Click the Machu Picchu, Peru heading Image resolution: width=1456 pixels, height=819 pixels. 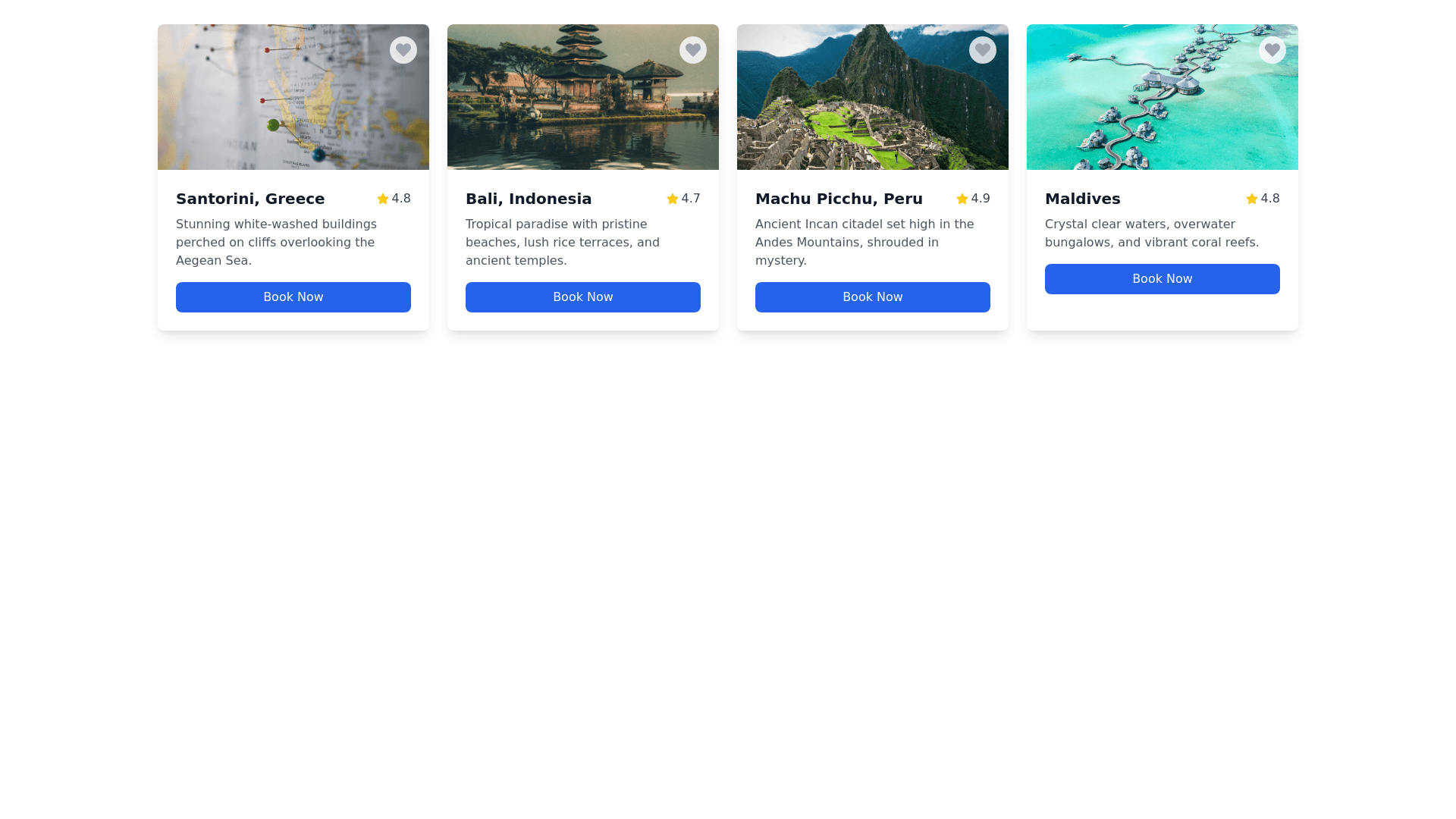(x=839, y=199)
